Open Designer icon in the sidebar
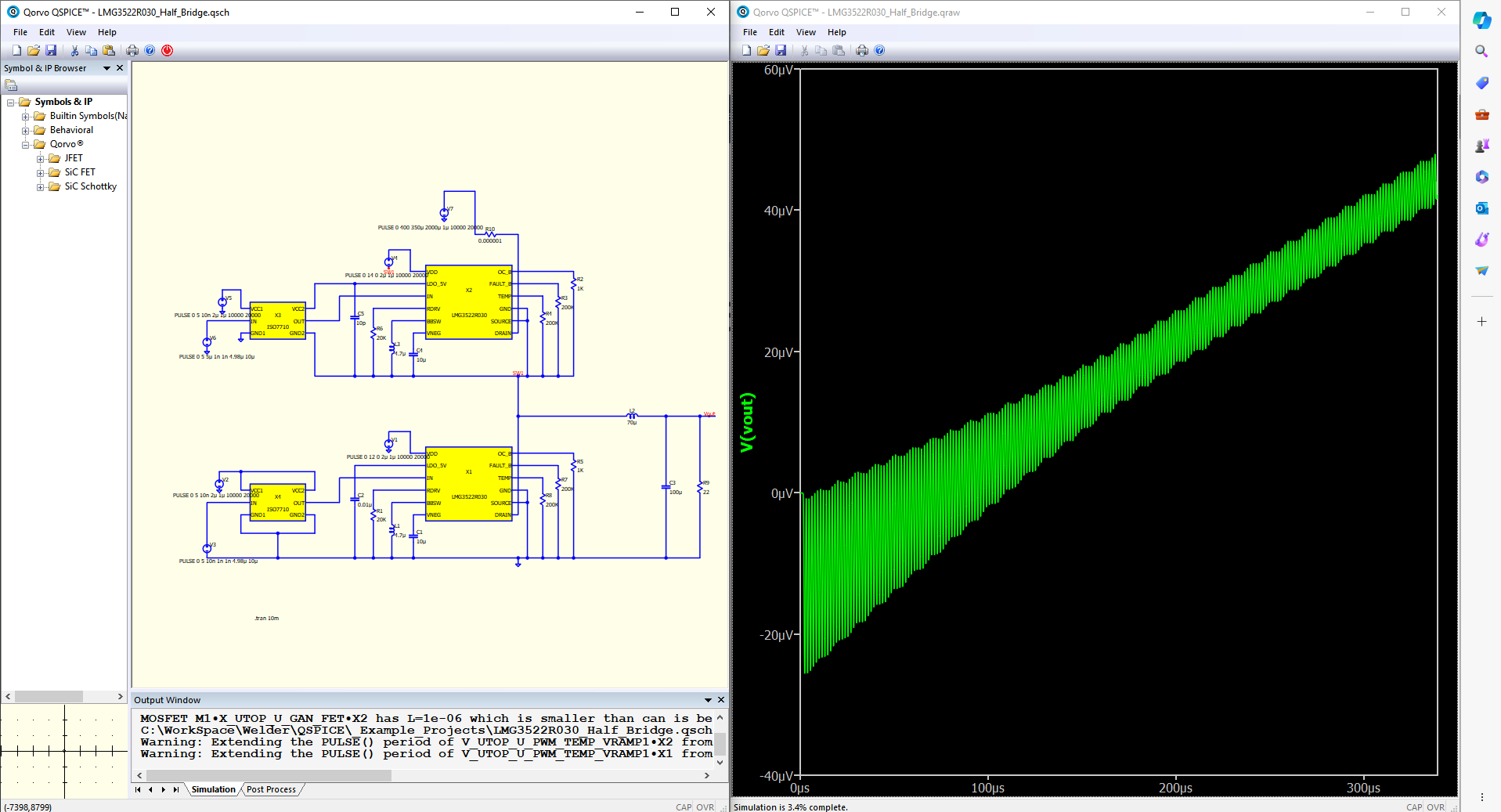Image resolution: width=1501 pixels, height=812 pixels. tap(1481, 240)
